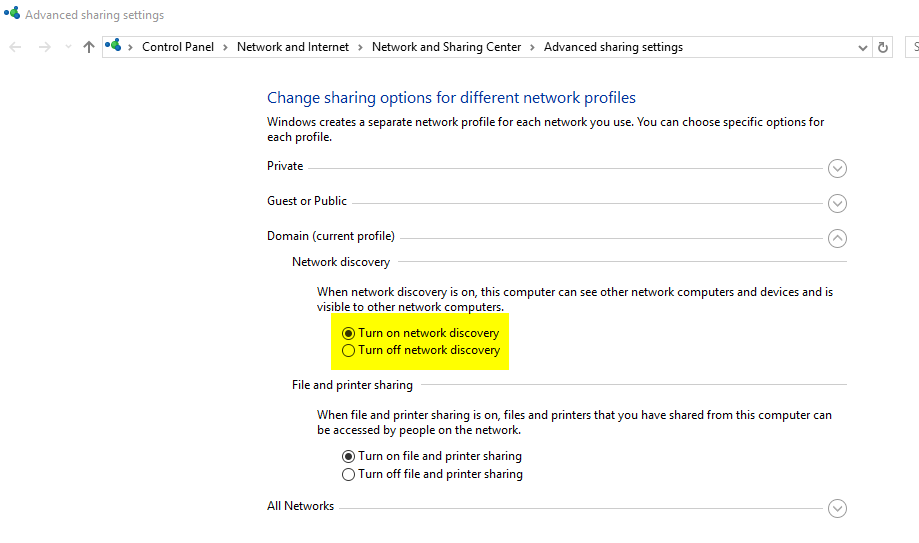Select Turn off file and printer sharing
The width and height of the screenshot is (919, 543).
click(348, 474)
